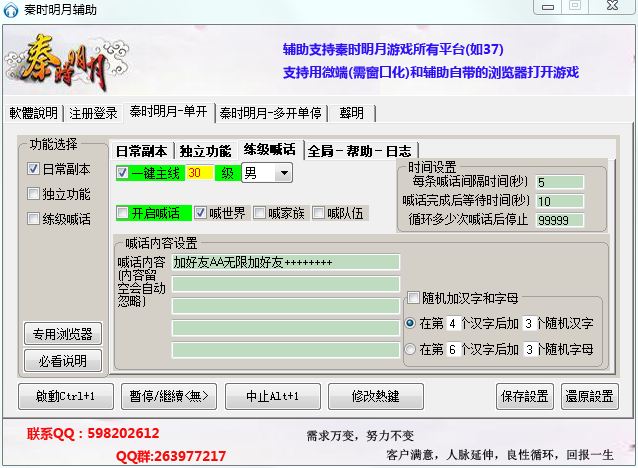Click the 修改熱鍵 button
Image resolution: width=638 pixels, height=468 pixels.
coord(376,396)
